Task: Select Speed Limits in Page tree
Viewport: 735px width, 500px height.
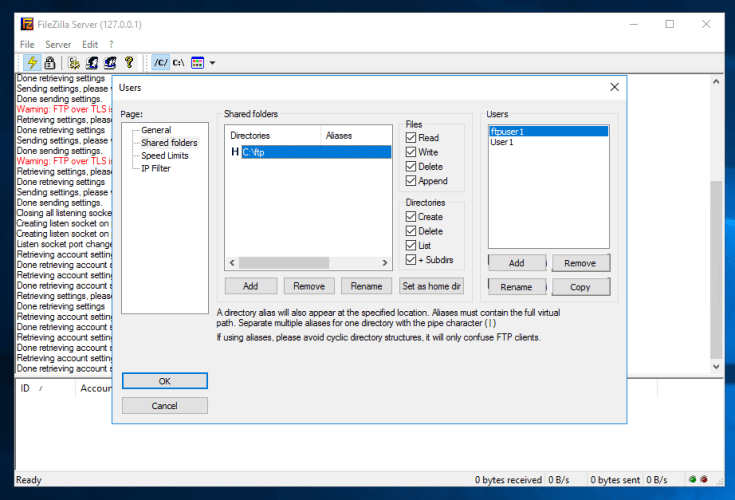Action: coord(166,156)
